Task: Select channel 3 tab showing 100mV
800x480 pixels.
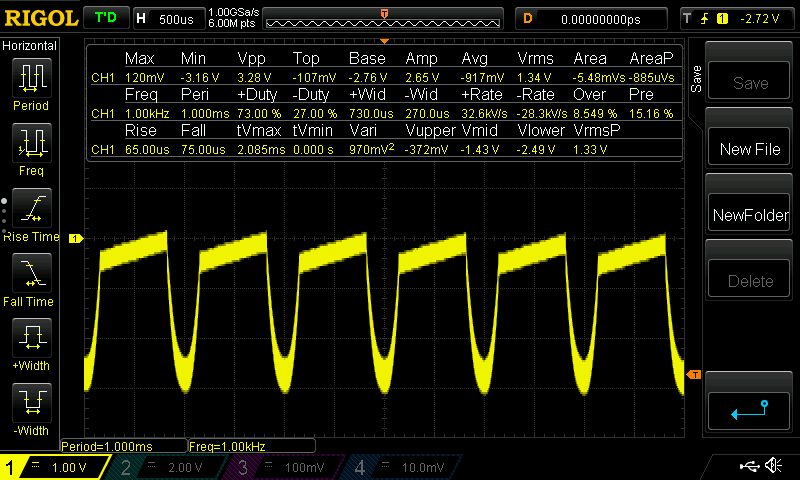Action: (283, 467)
